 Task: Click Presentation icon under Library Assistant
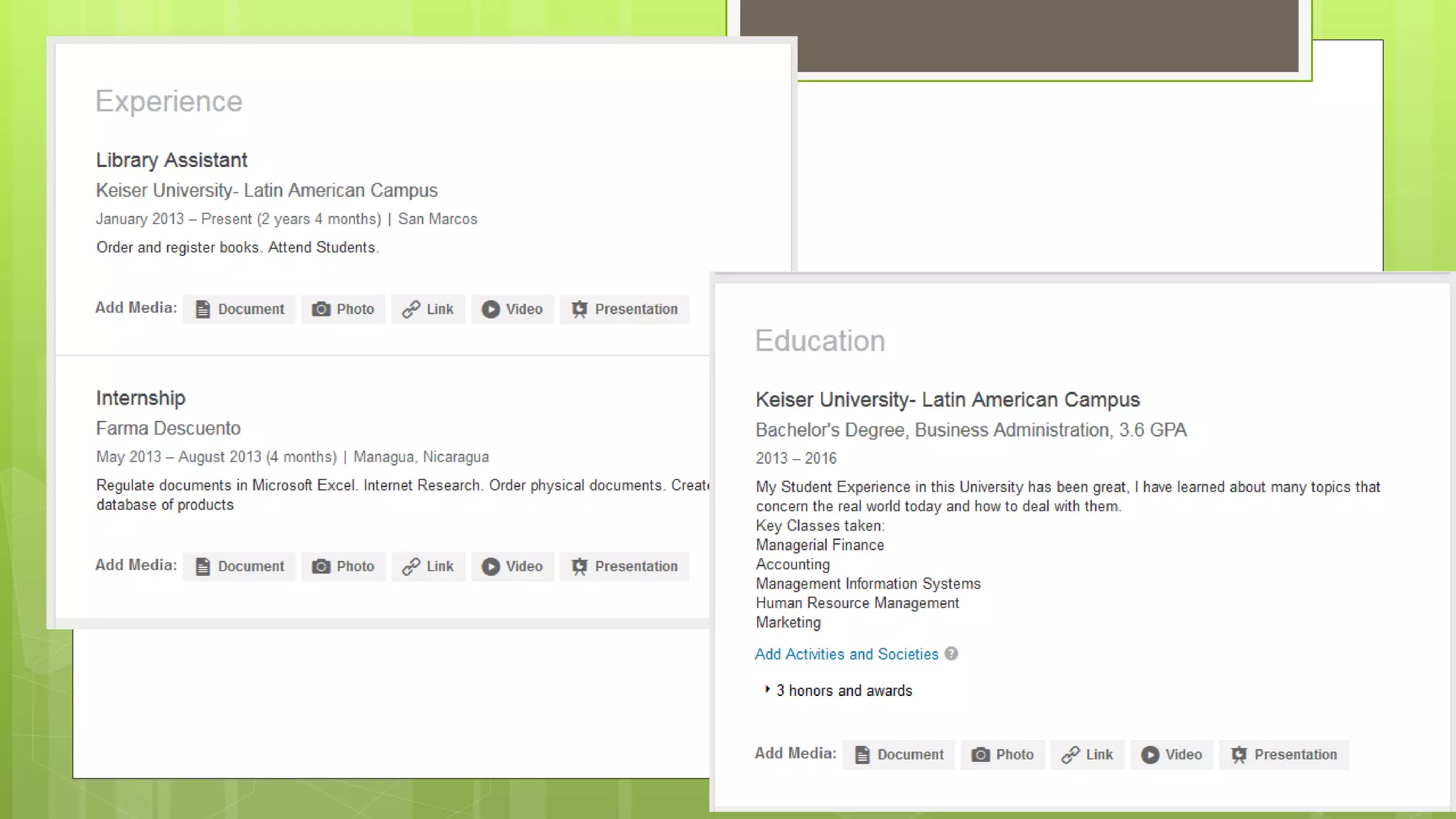579,309
